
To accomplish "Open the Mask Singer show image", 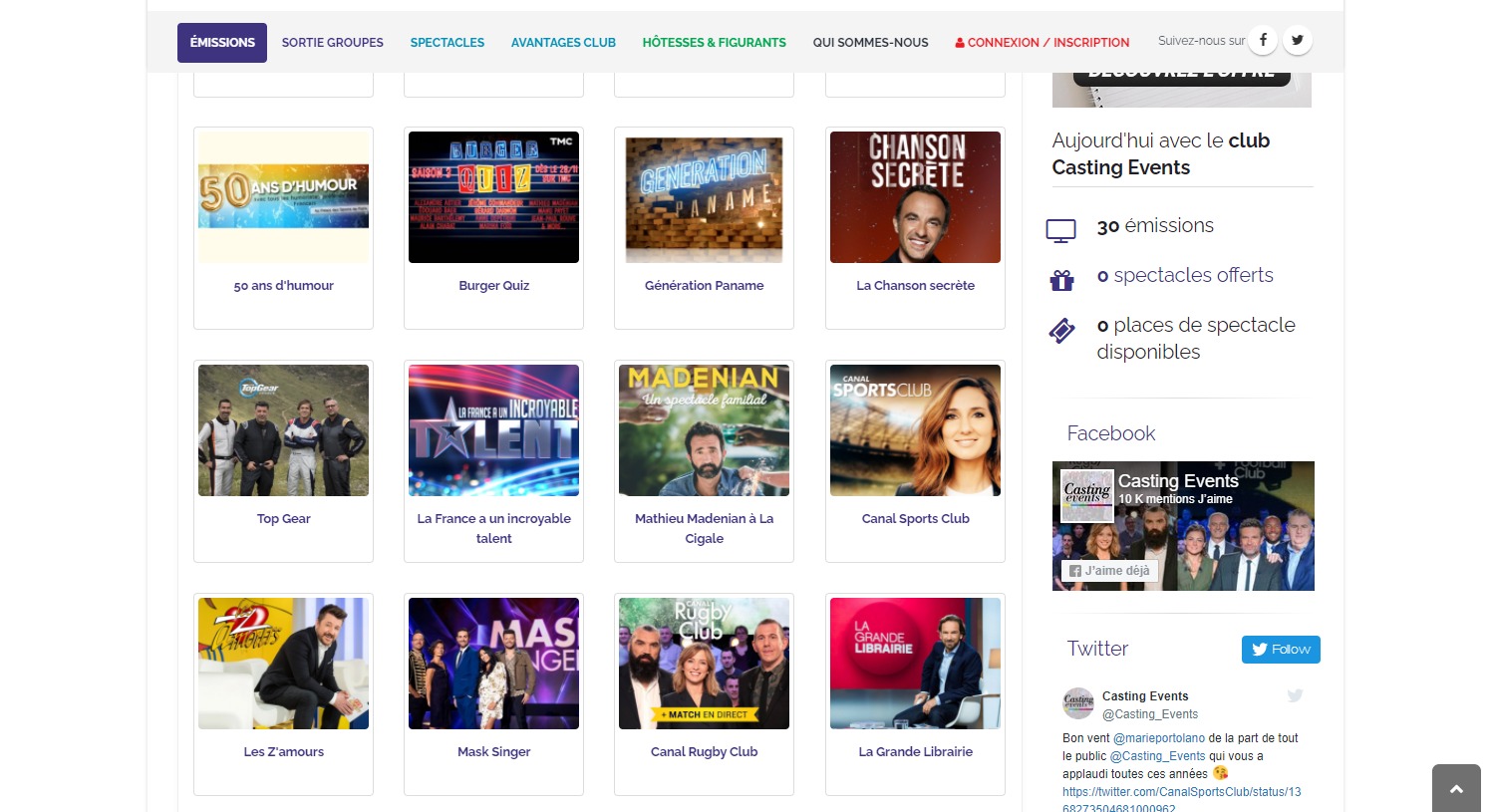I will [x=493, y=664].
